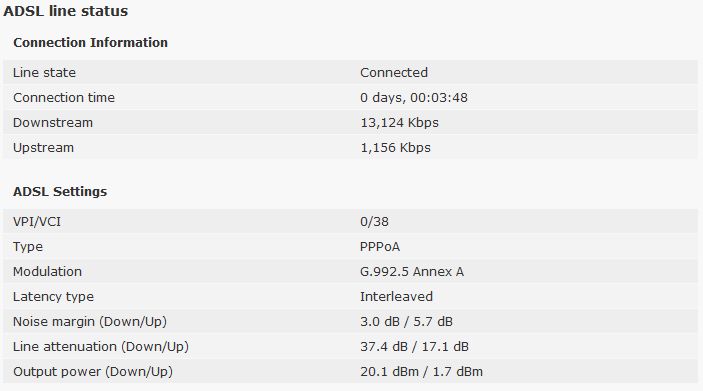This screenshot has width=703, height=391.
Task: Click the Connection time row label
Action: 64,98
